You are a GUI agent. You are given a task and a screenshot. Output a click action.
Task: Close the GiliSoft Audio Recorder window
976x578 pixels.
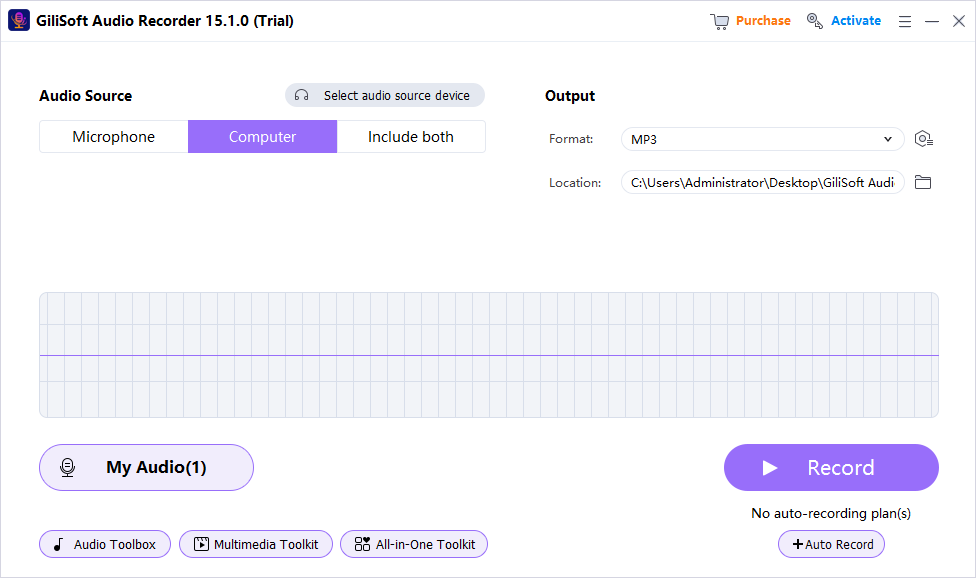[959, 21]
